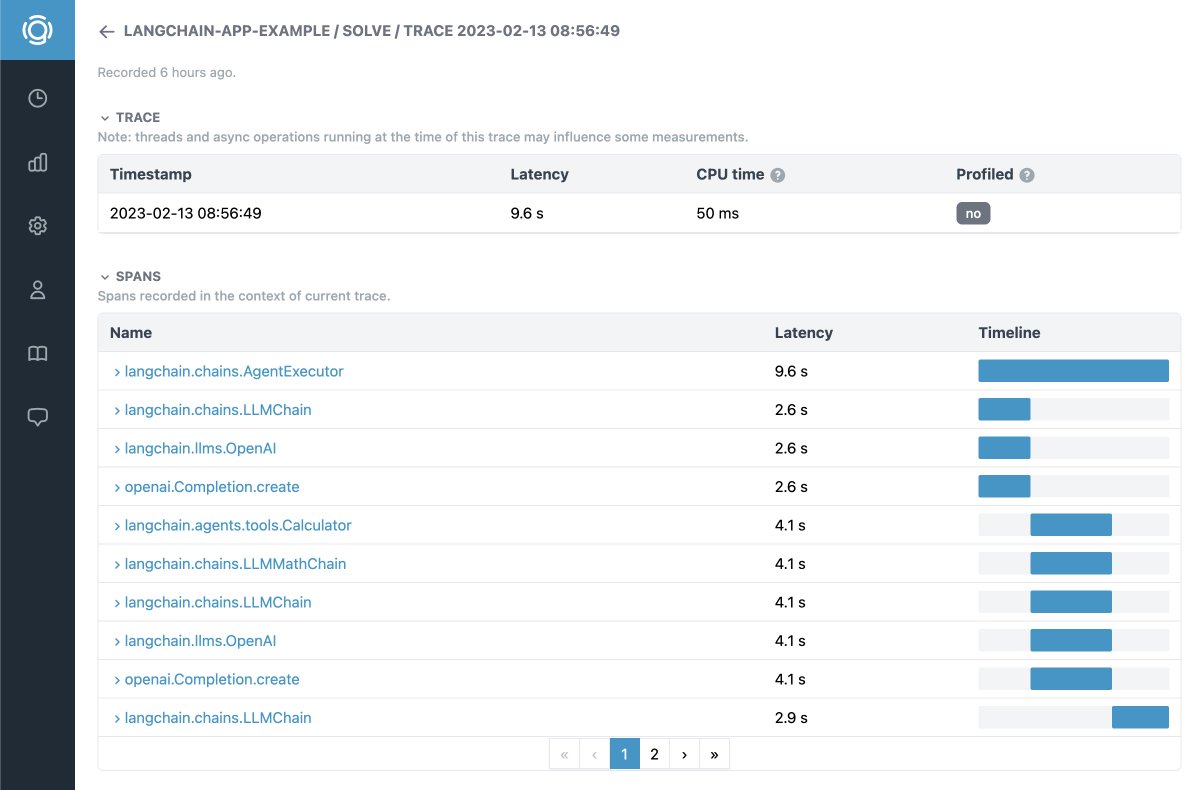Show help for CPU time column
The width and height of the screenshot is (1200, 790).
pos(778,175)
